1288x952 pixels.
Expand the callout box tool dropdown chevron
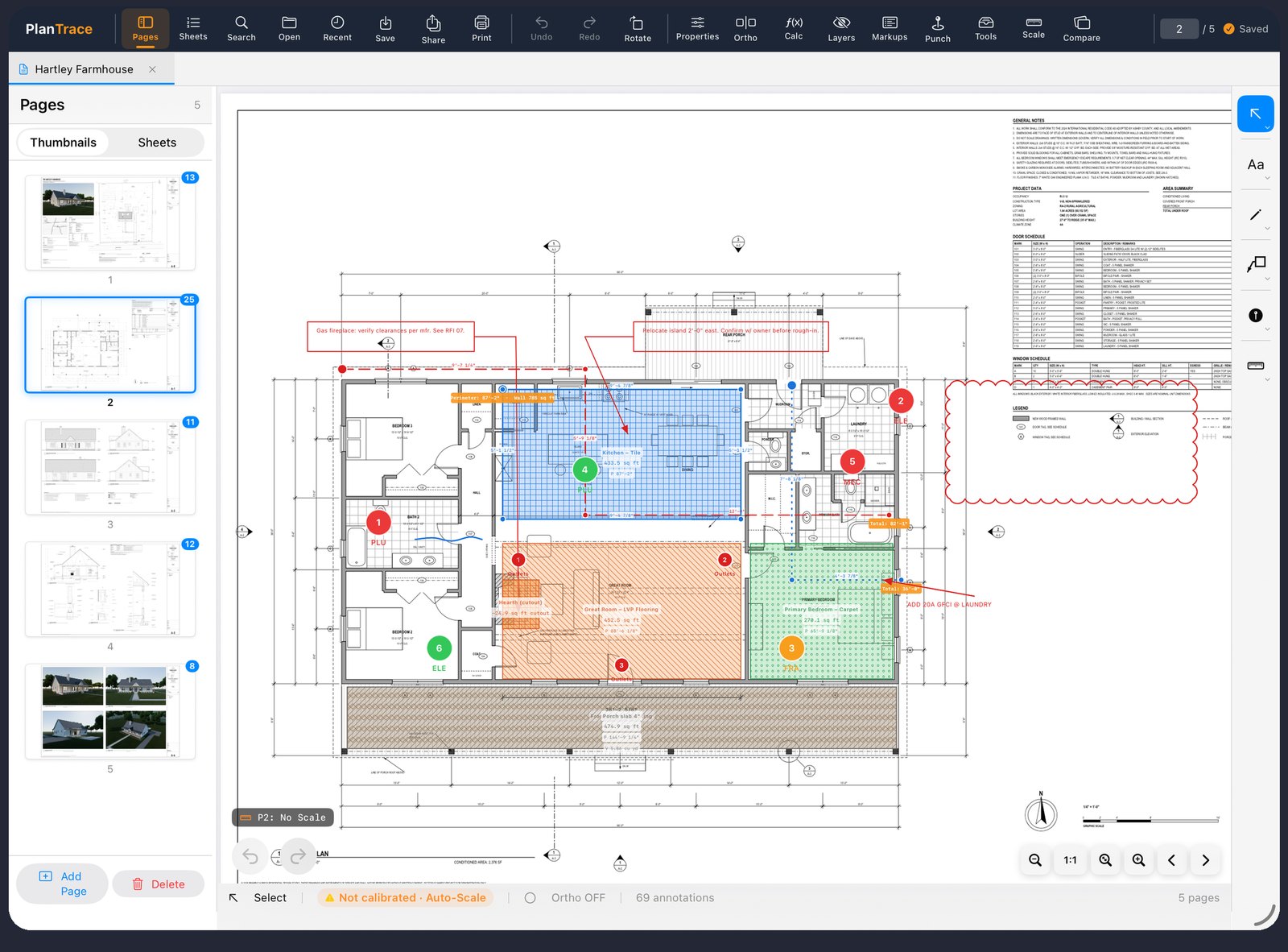coord(1267,279)
